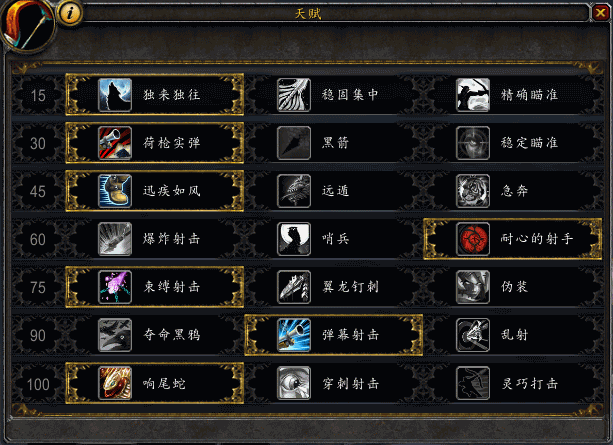Click the 独来独往 wolf talent icon
Image resolution: width=613 pixels, height=445 pixels.
(x=115, y=95)
